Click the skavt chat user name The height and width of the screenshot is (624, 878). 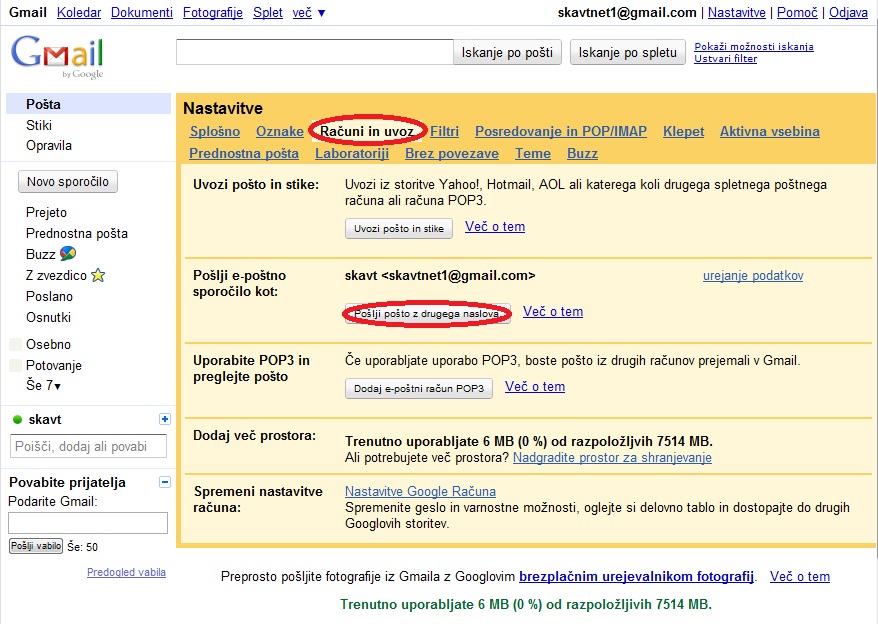click(x=45, y=419)
